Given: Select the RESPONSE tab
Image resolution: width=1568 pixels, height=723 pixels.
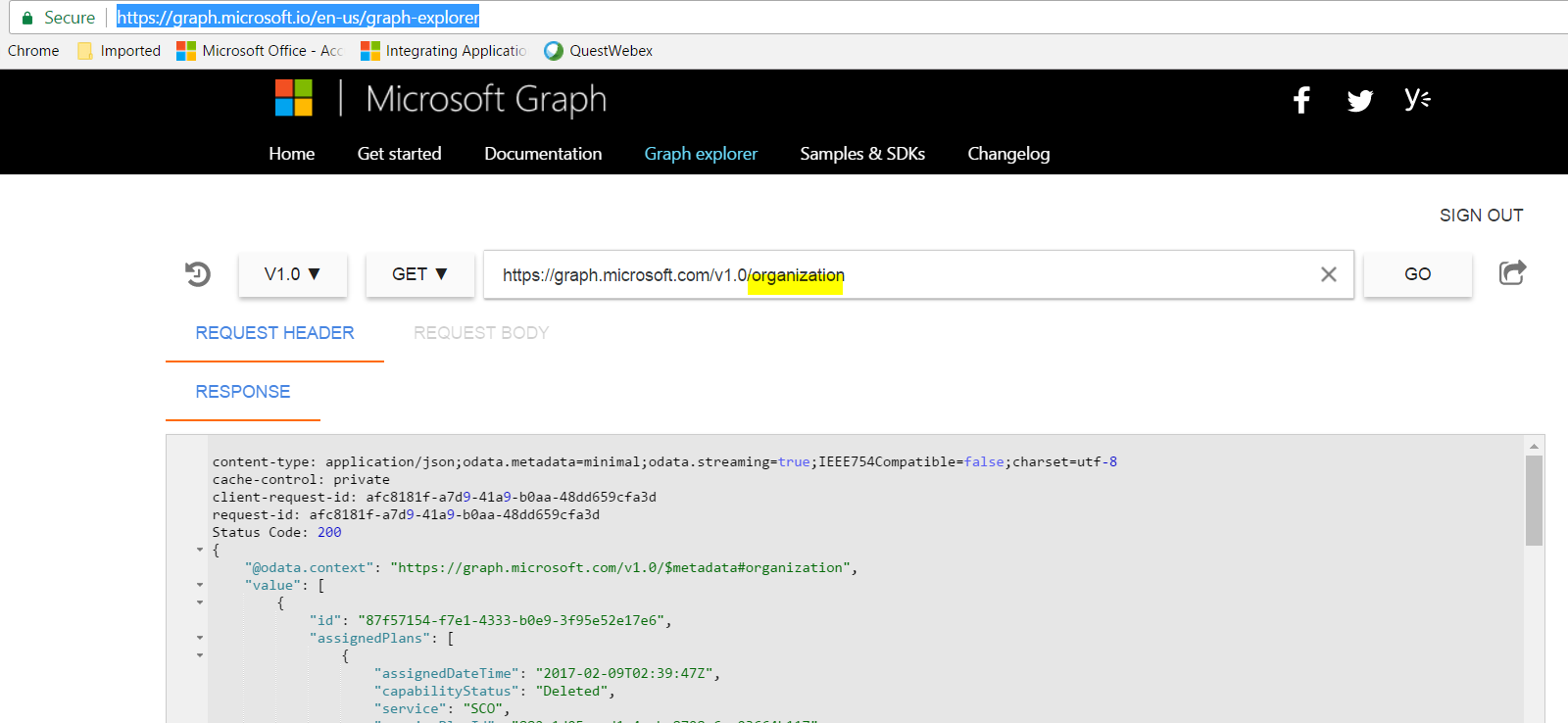Looking at the screenshot, I should (243, 392).
